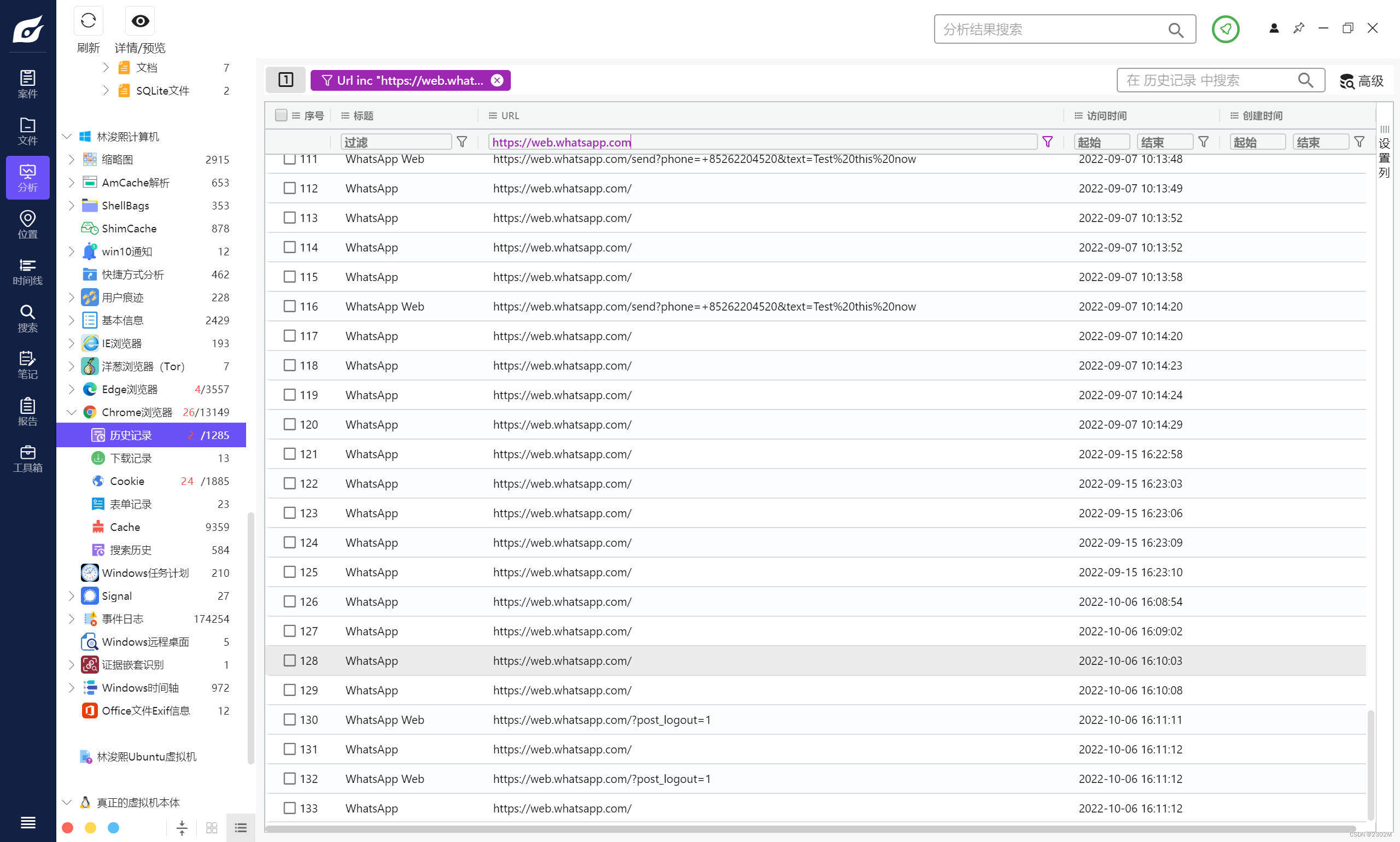
Task: Open the Timeline (时间线) sidebar icon
Action: (27, 271)
